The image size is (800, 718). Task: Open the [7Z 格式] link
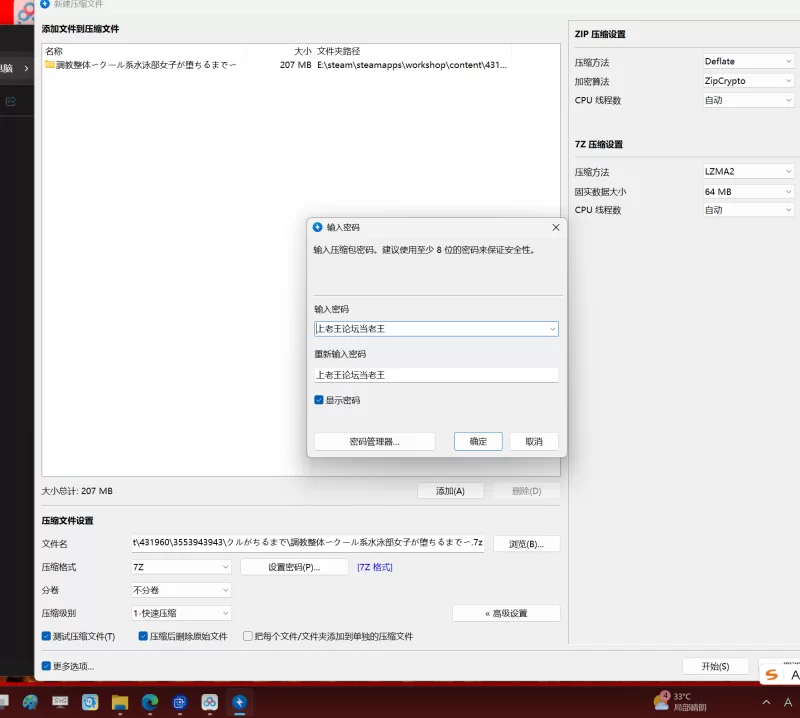tap(374, 567)
